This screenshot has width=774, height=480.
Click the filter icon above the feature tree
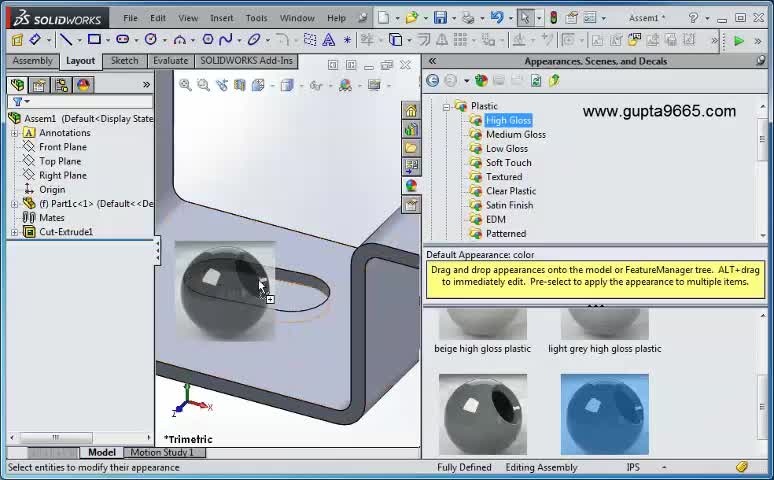pyautogui.click(x=18, y=101)
